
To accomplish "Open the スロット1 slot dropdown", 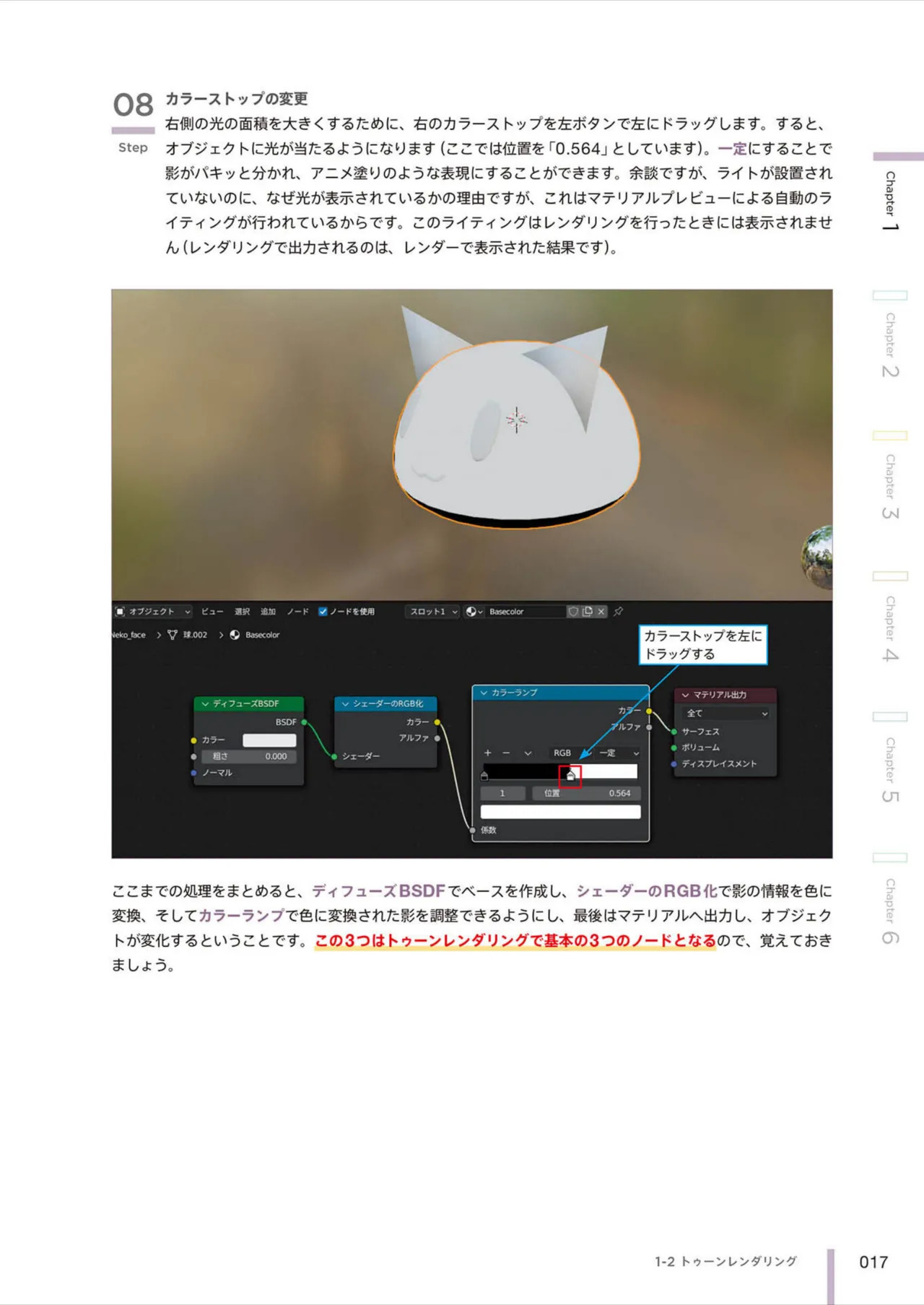I will (x=432, y=612).
